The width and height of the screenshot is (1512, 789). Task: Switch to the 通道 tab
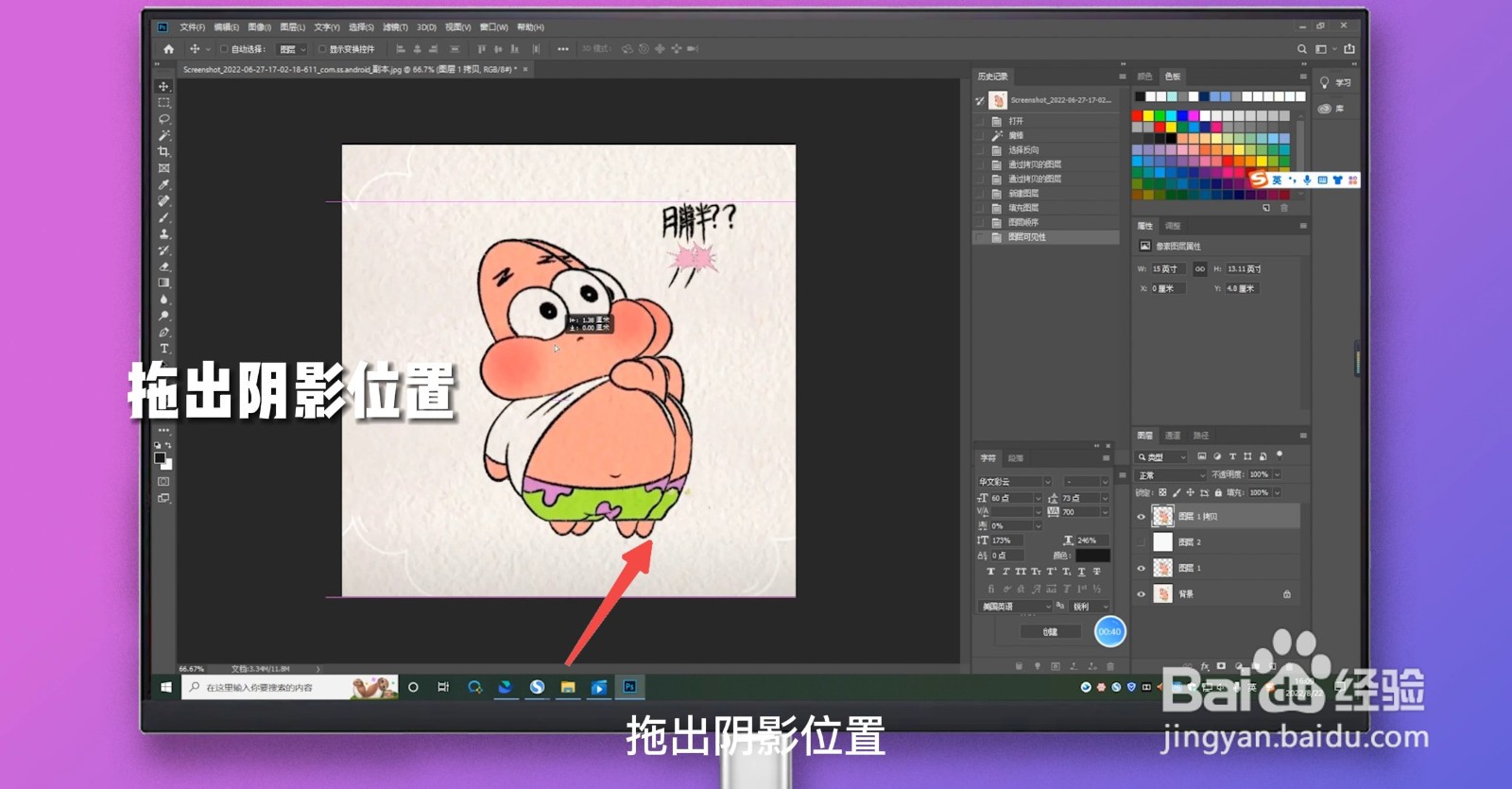1173,436
